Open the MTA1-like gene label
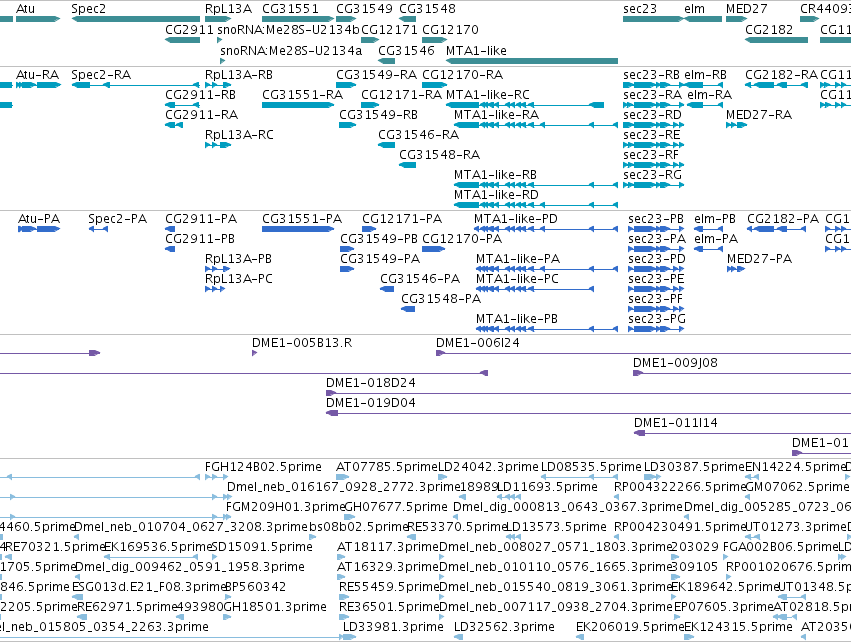Image resolution: width=851 pixels, height=642 pixels. [477, 50]
